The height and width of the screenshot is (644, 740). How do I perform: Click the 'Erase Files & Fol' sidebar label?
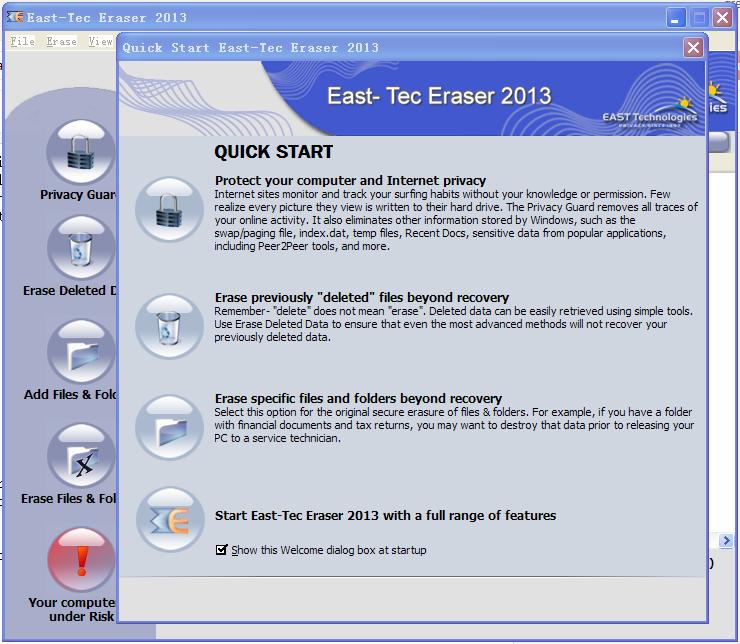tap(68, 499)
